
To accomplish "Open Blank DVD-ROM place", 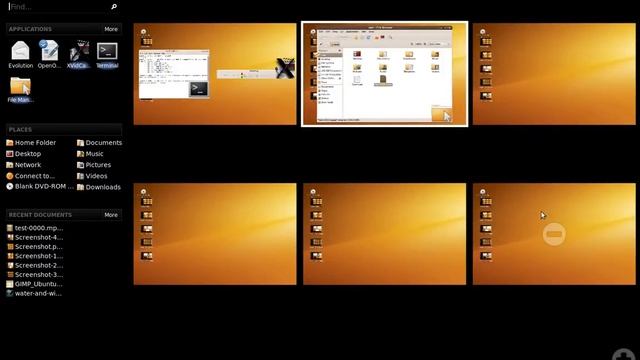I will (x=40, y=186).
